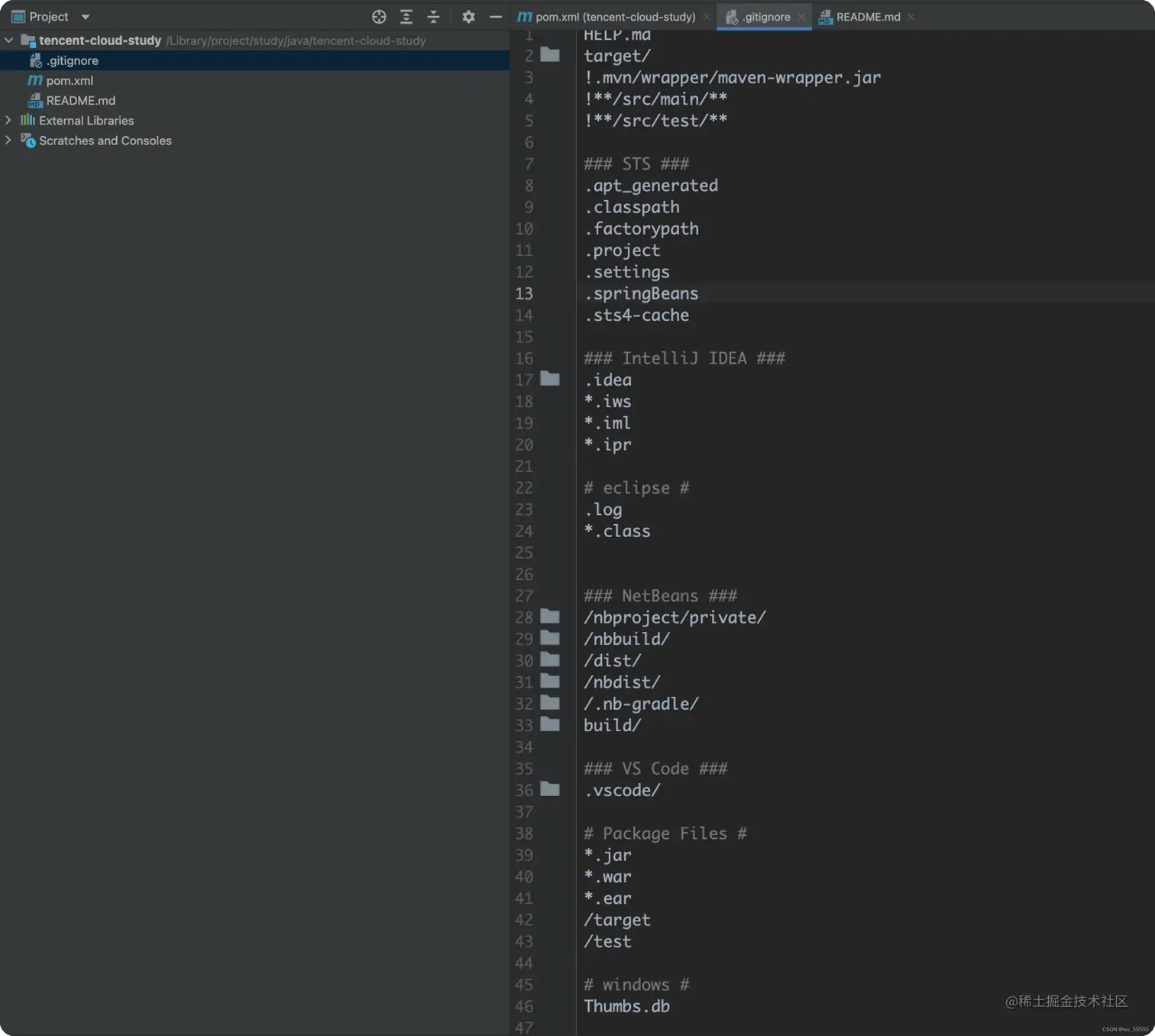The image size is (1155, 1036).
Task: Click the '### IntelliJ IDEA ###' comment
Action: [684, 358]
